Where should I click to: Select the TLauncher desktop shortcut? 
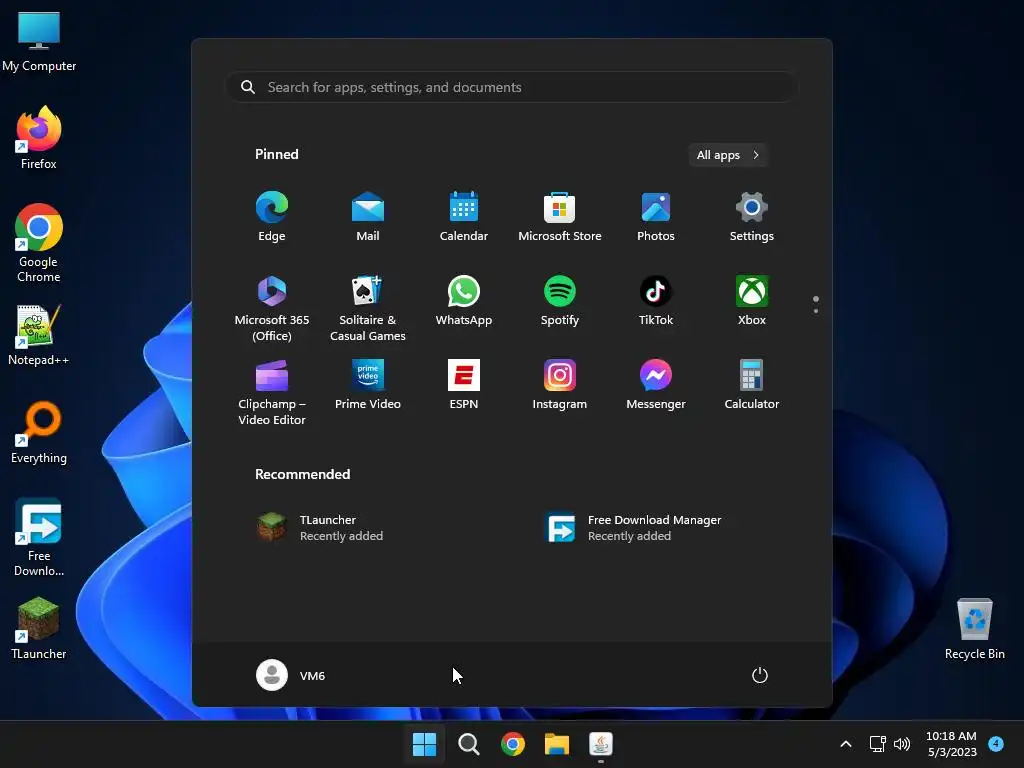point(39,628)
